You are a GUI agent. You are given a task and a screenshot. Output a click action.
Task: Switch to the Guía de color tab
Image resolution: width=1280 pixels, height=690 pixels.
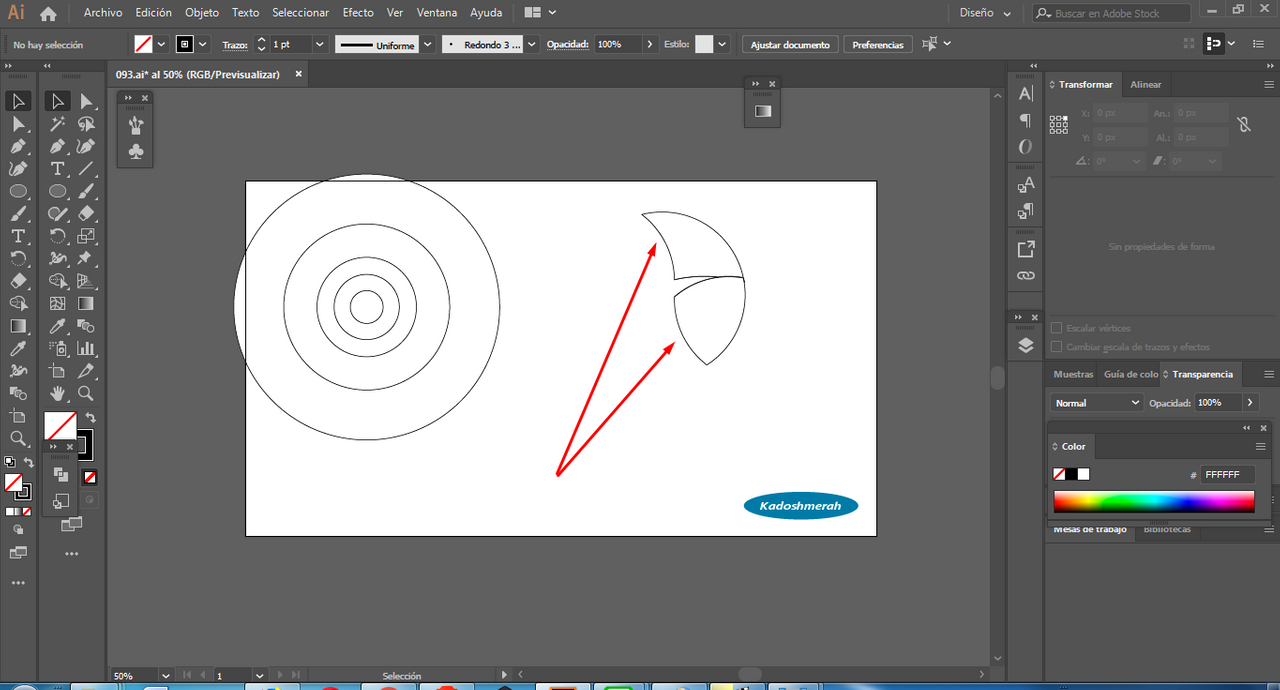click(x=1130, y=374)
